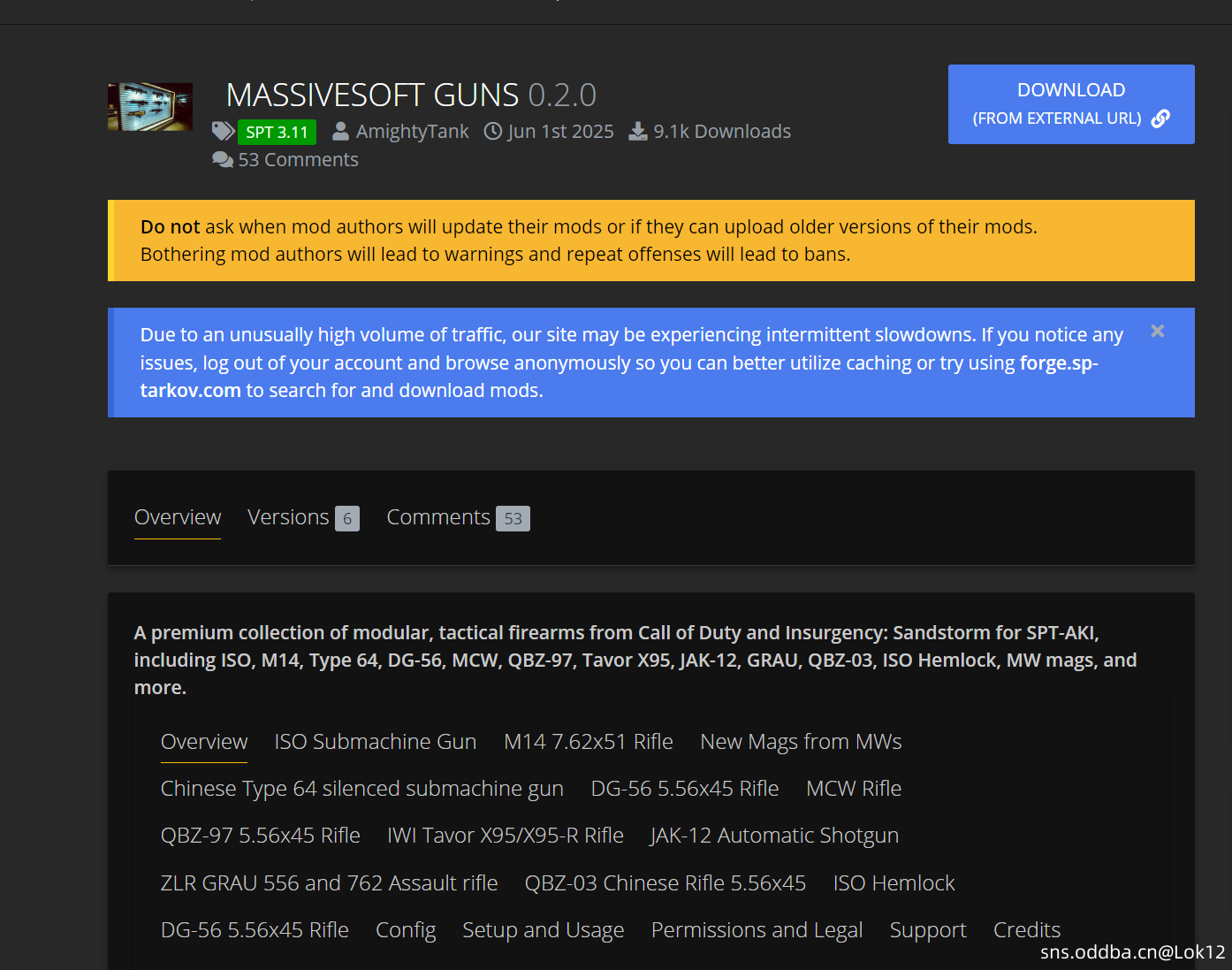1232x970 pixels.
Task: Click the clock icon by the date
Action: tap(493, 132)
